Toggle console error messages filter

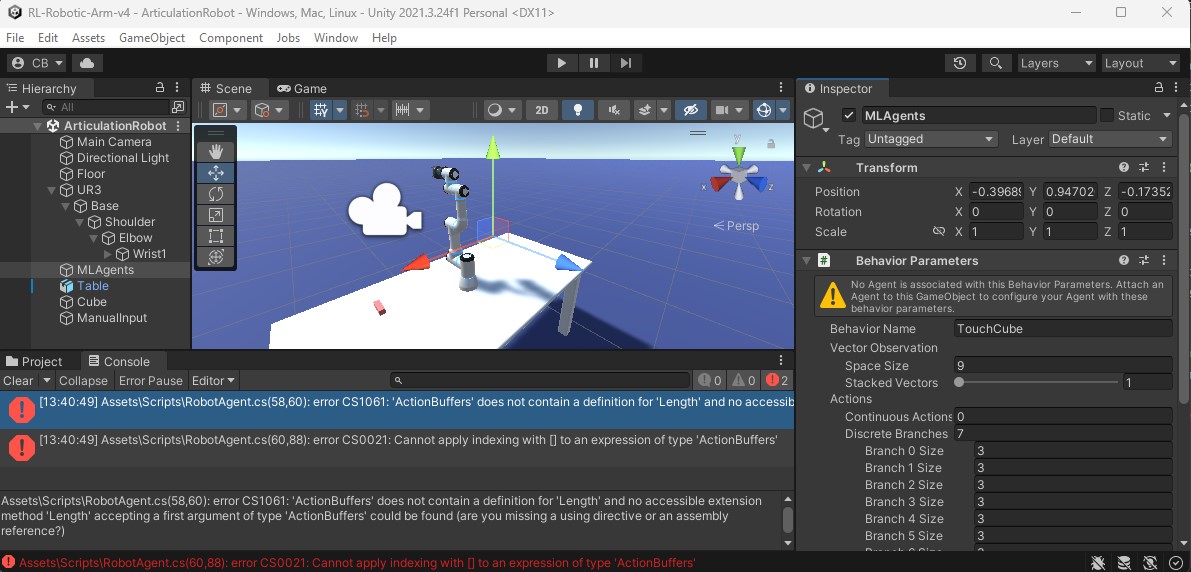776,381
